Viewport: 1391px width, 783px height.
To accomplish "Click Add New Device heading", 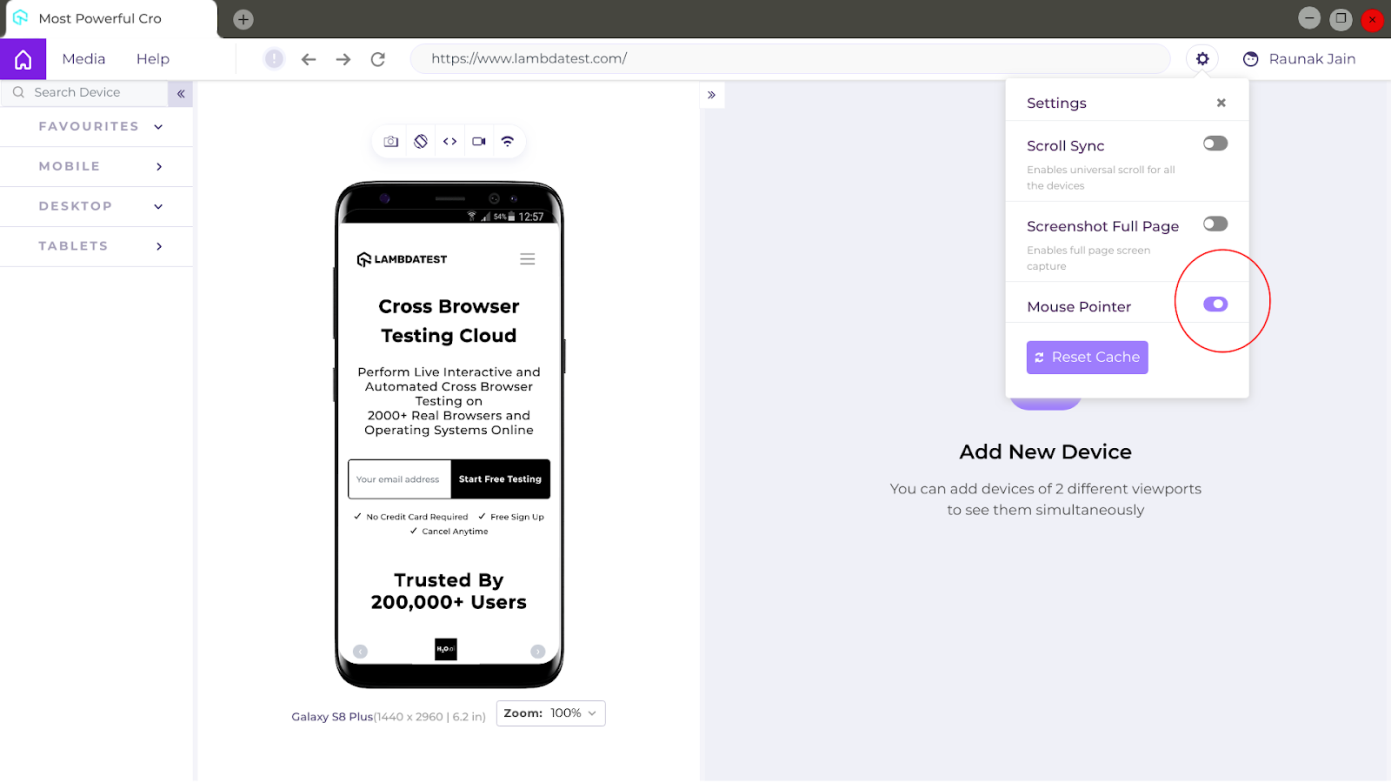I will pos(1045,452).
